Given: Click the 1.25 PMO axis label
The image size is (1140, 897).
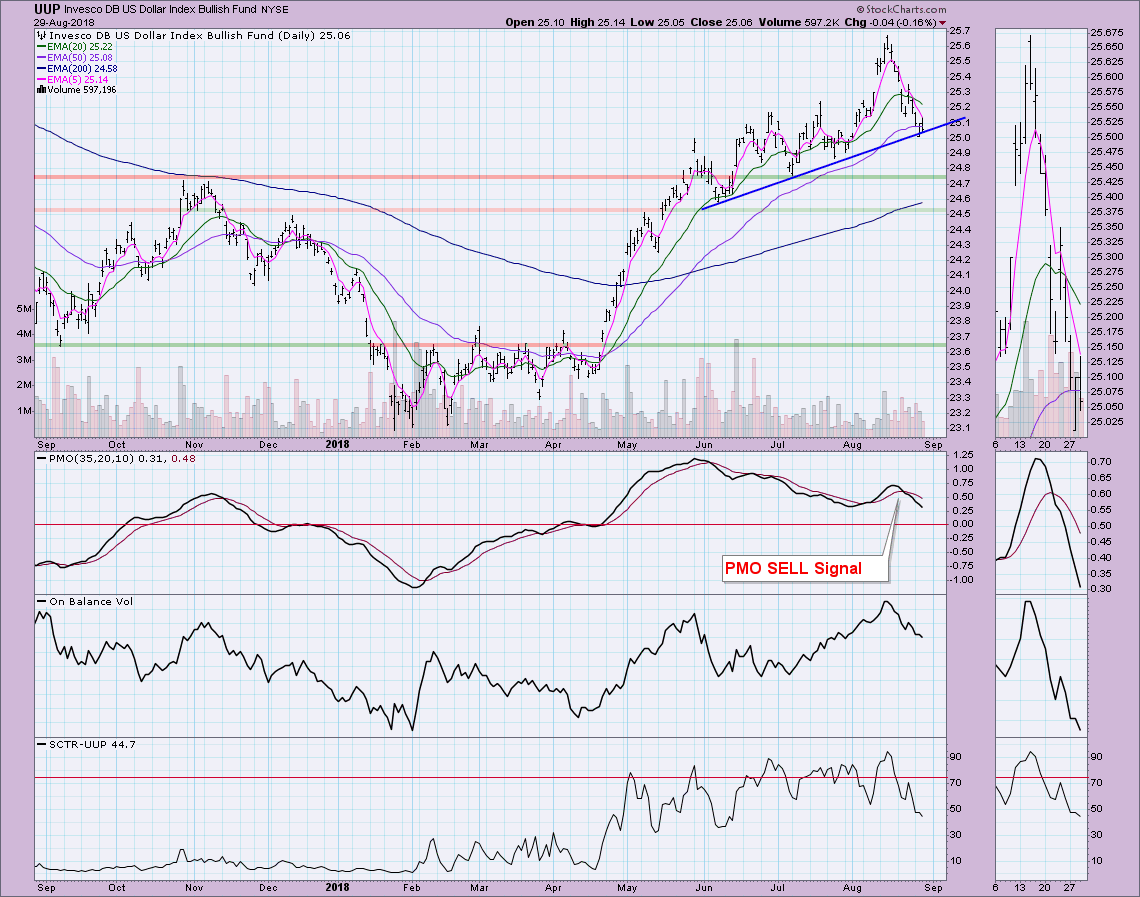Looking at the screenshot, I should [x=963, y=455].
